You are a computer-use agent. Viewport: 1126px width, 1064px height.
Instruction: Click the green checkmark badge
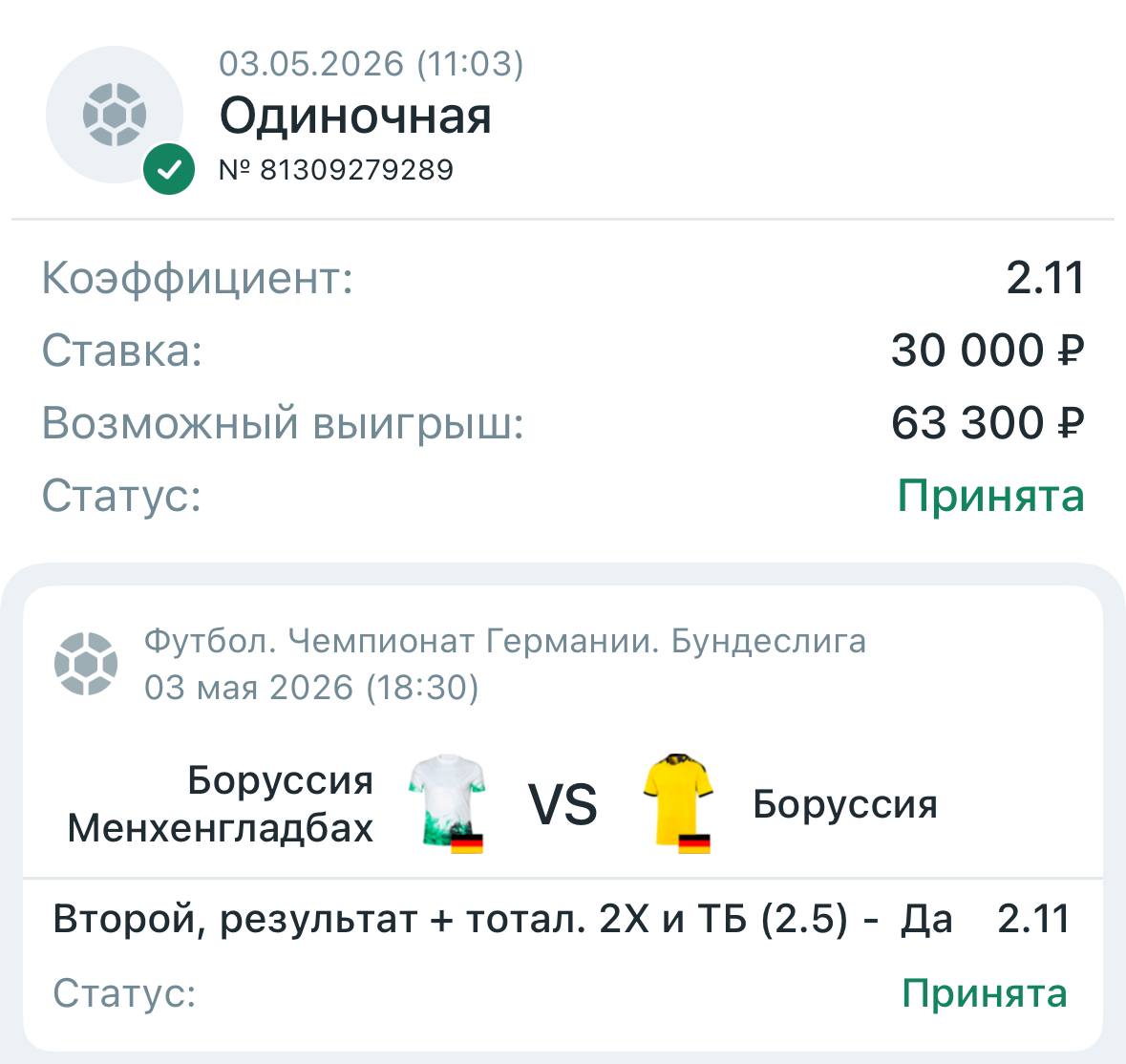169,169
